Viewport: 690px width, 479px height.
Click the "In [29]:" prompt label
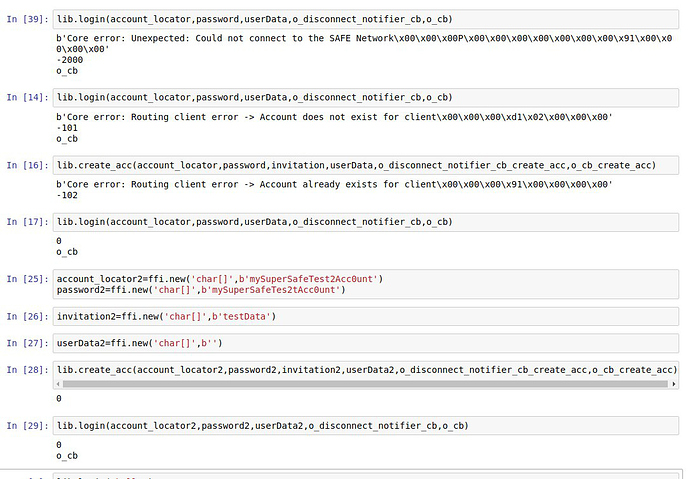tap(27, 426)
